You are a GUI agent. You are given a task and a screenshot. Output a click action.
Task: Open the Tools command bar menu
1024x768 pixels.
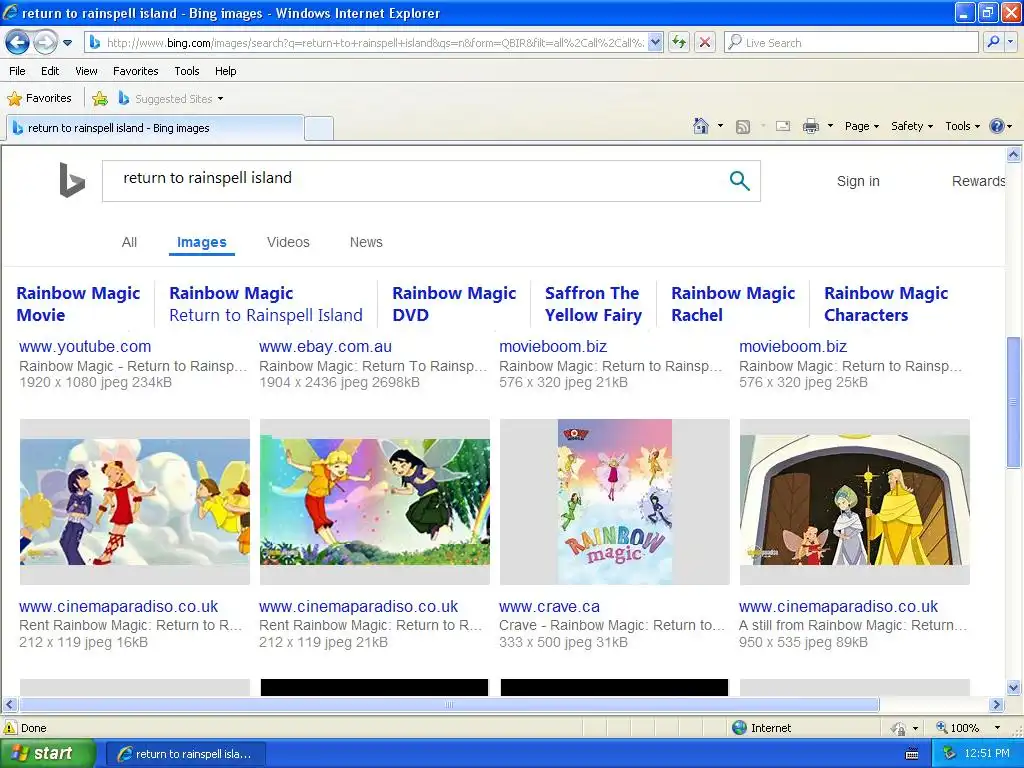coord(962,126)
